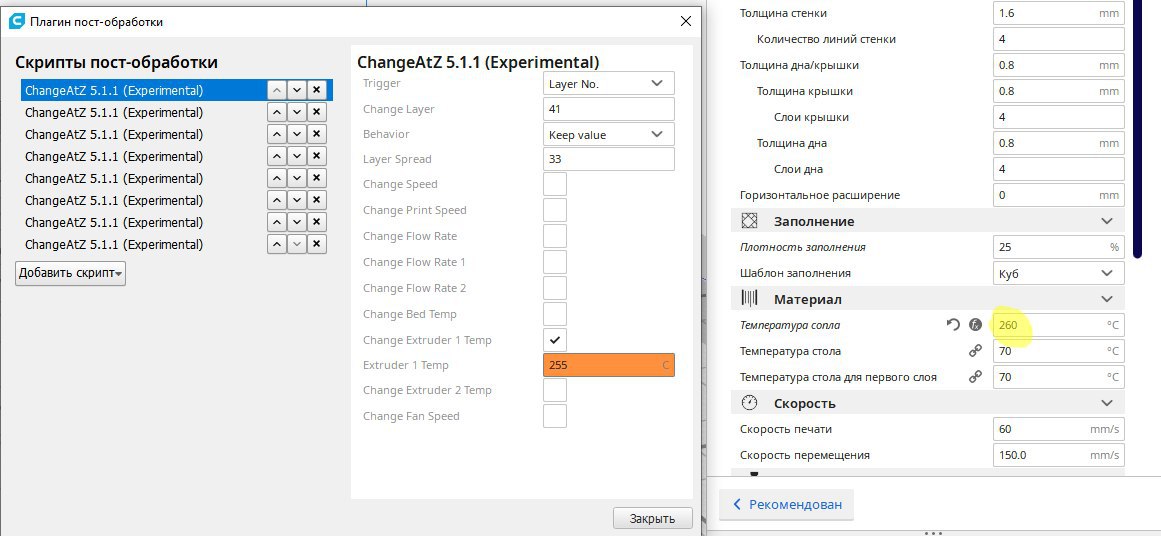Viewport: 1161px width, 536px height.
Task: Edit the Скорость перемещения field showing 150.0
Action: click(x=1058, y=455)
